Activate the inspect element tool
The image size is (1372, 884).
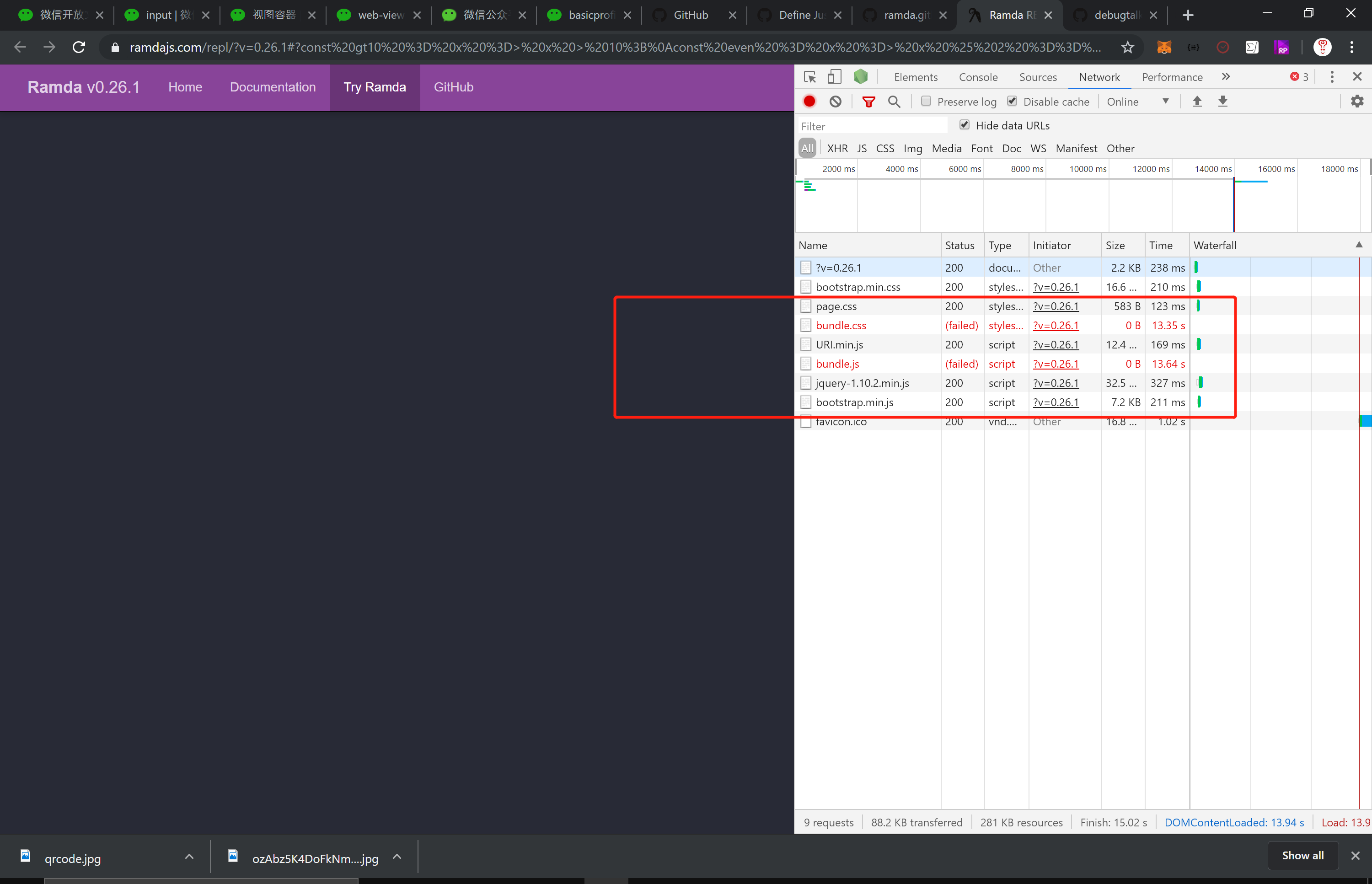809,76
